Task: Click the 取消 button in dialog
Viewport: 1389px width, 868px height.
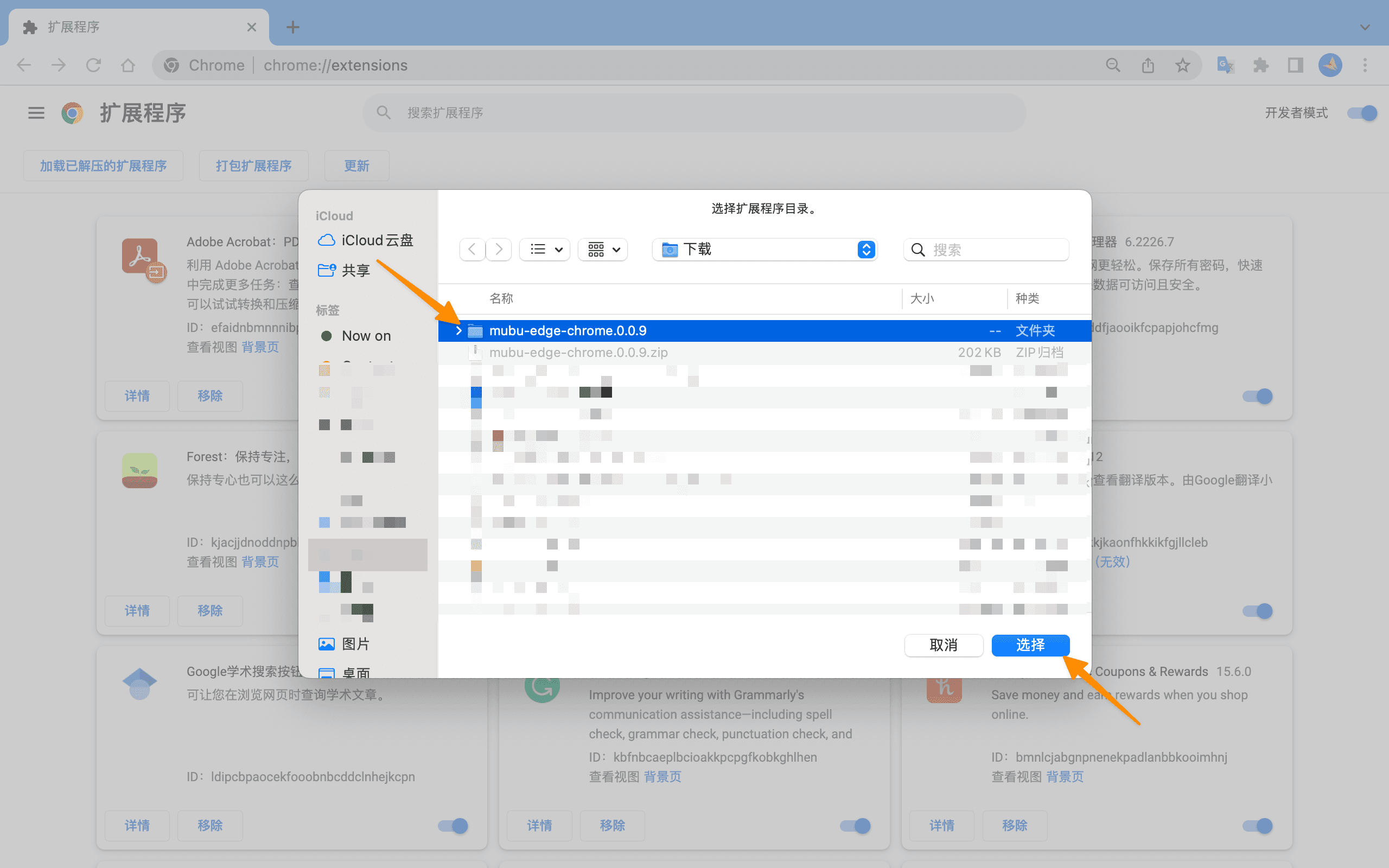Action: pyautogui.click(x=943, y=645)
